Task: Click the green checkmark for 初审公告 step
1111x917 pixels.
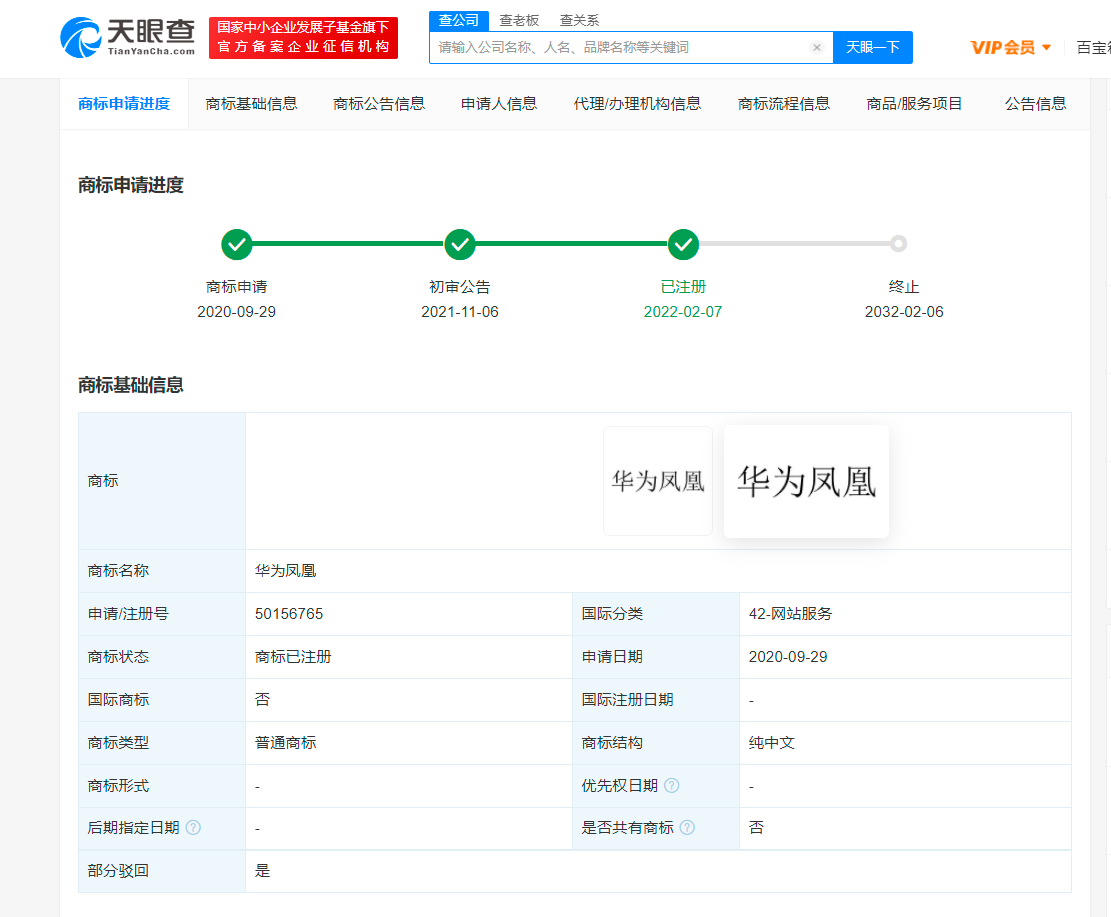Action: [x=460, y=243]
